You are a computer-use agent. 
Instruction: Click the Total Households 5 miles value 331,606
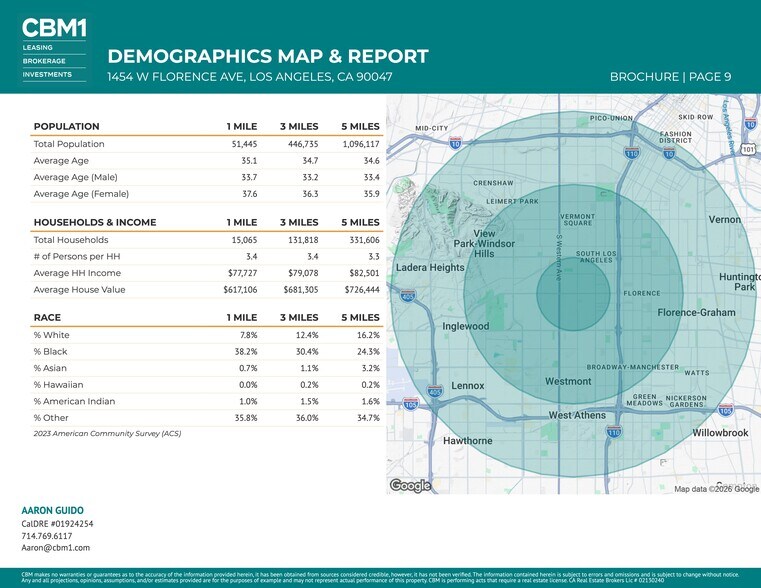click(364, 240)
